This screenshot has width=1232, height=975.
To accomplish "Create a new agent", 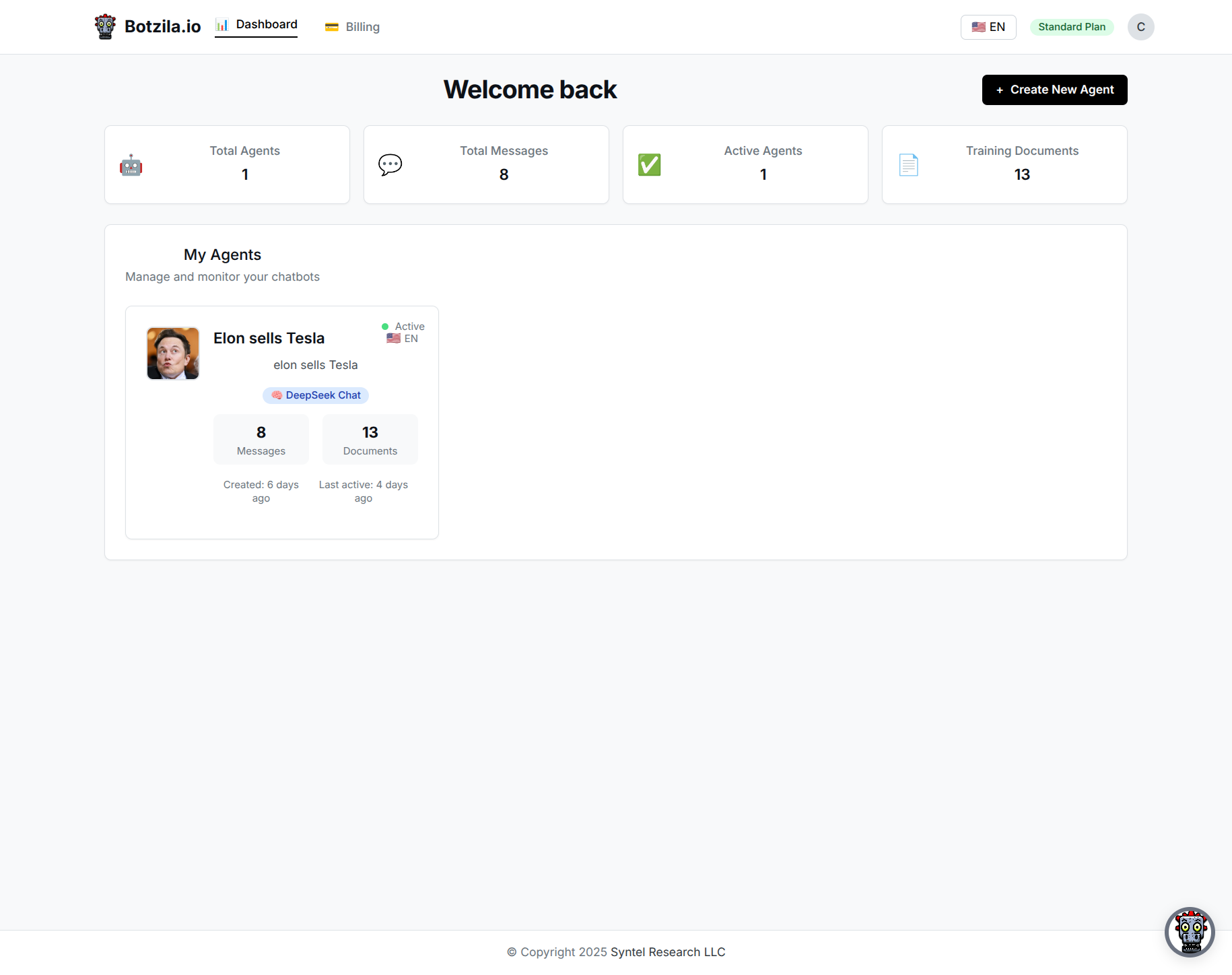I will click(1054, 90).
